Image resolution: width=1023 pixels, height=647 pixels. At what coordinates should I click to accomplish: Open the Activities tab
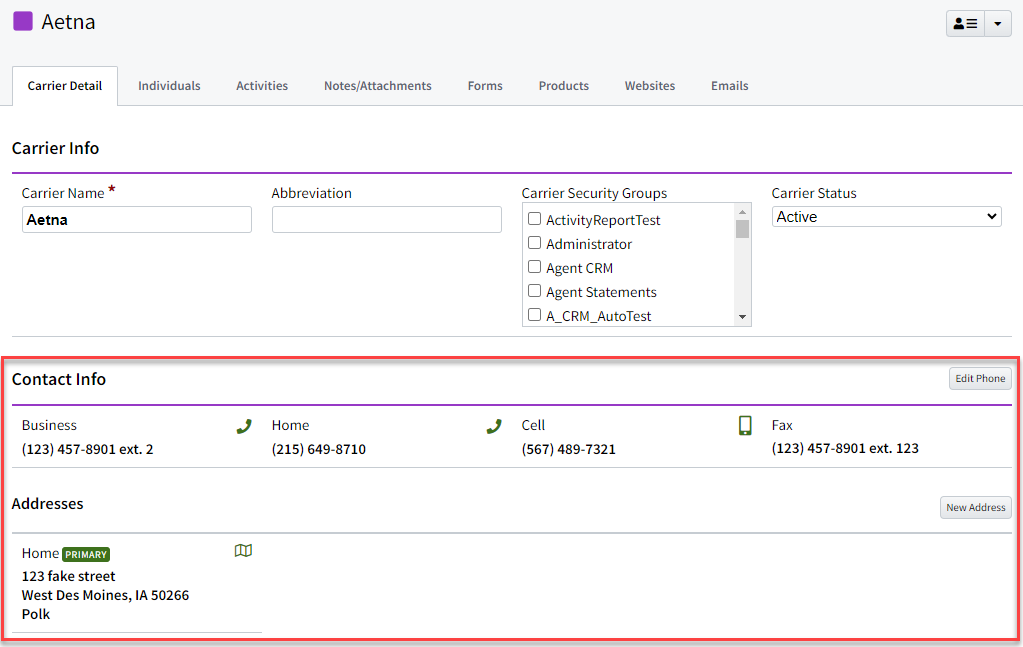coord(262,86)
